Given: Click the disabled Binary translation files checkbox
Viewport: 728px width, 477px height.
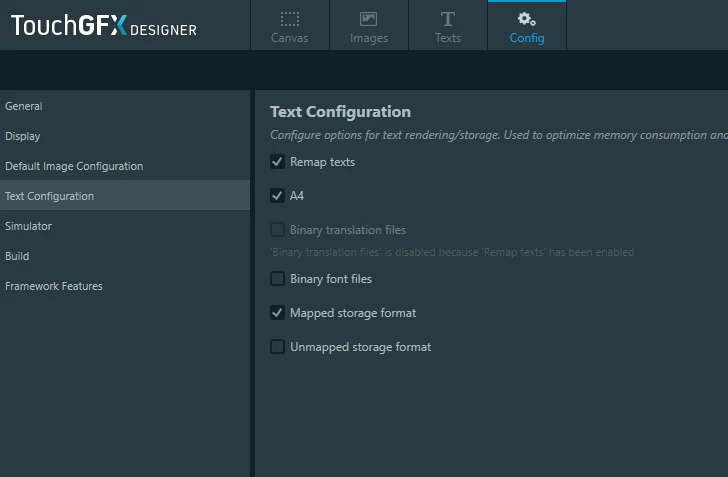Looking at the screenshot, I should pos(277,229).
